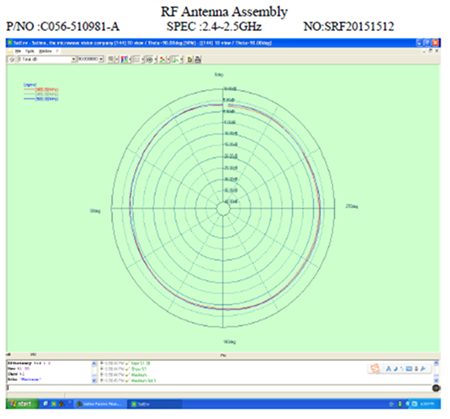Expand arrow beside the color palette icon
Image resolution: width=450 pixels, height=419 pixels.
tap(130, 59)
